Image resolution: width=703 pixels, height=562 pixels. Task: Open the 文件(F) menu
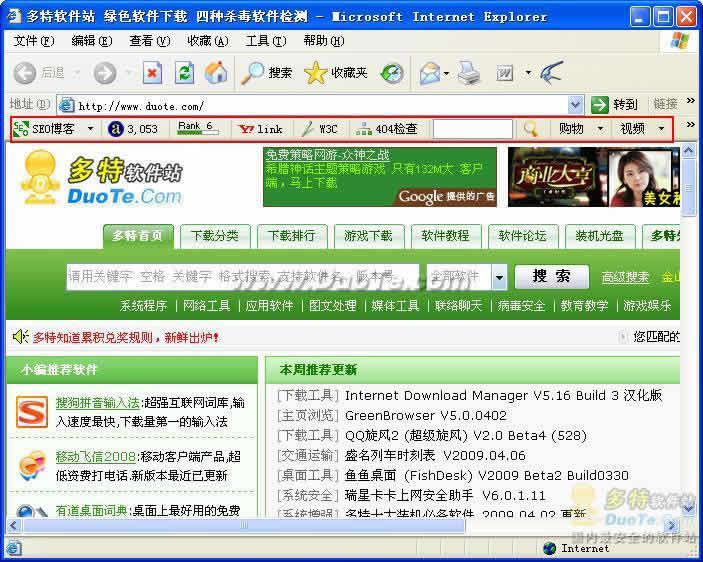point(34,41)
